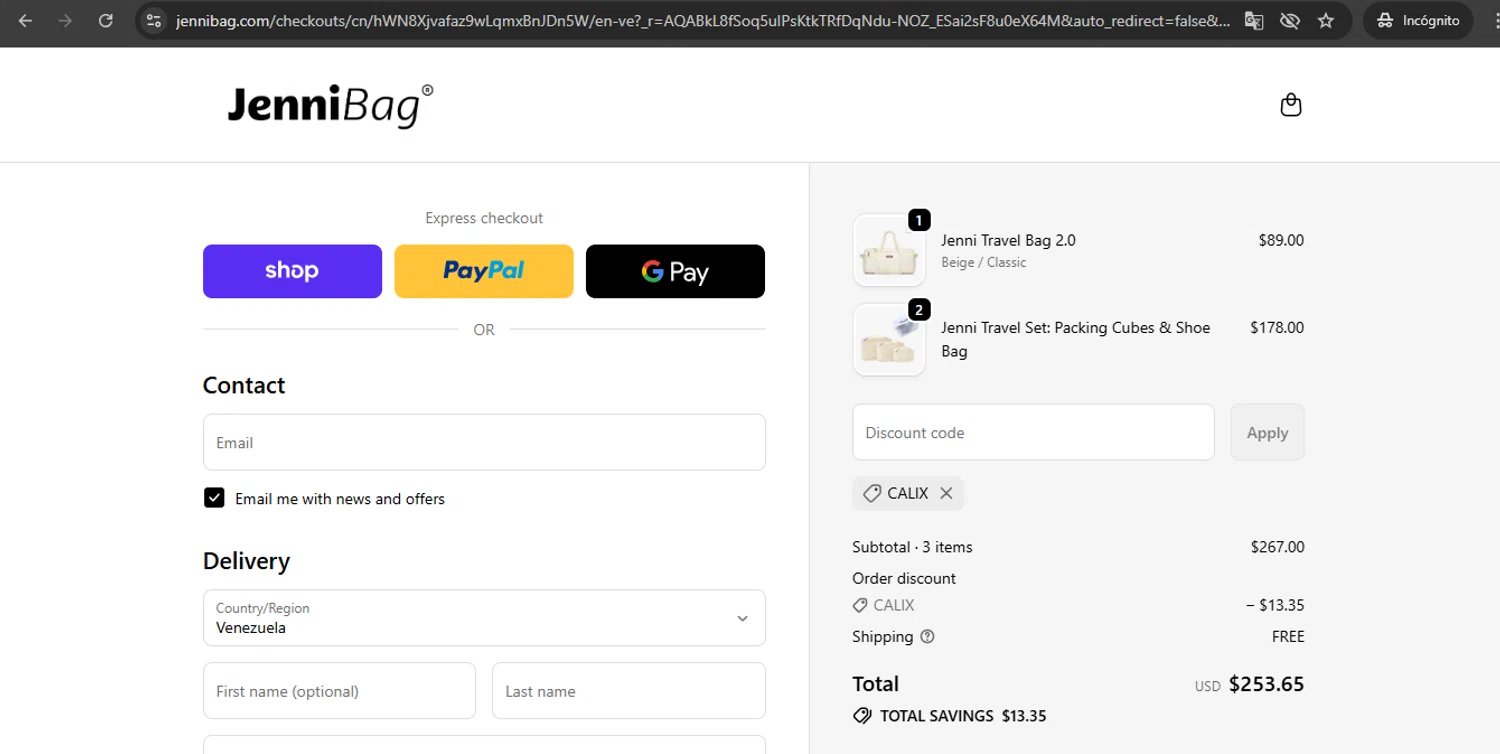The width and height of the screenshot is (1500, 754).
Task: Click the Contact heading
Action: pos(244,385)
